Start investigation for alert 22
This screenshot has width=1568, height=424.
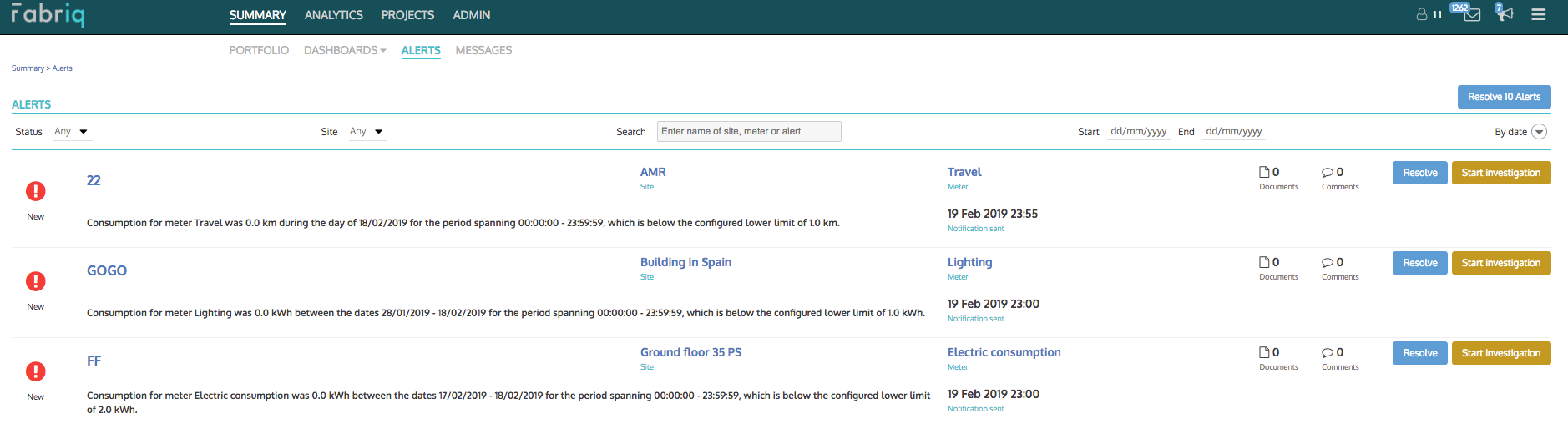coord(1501,173)
